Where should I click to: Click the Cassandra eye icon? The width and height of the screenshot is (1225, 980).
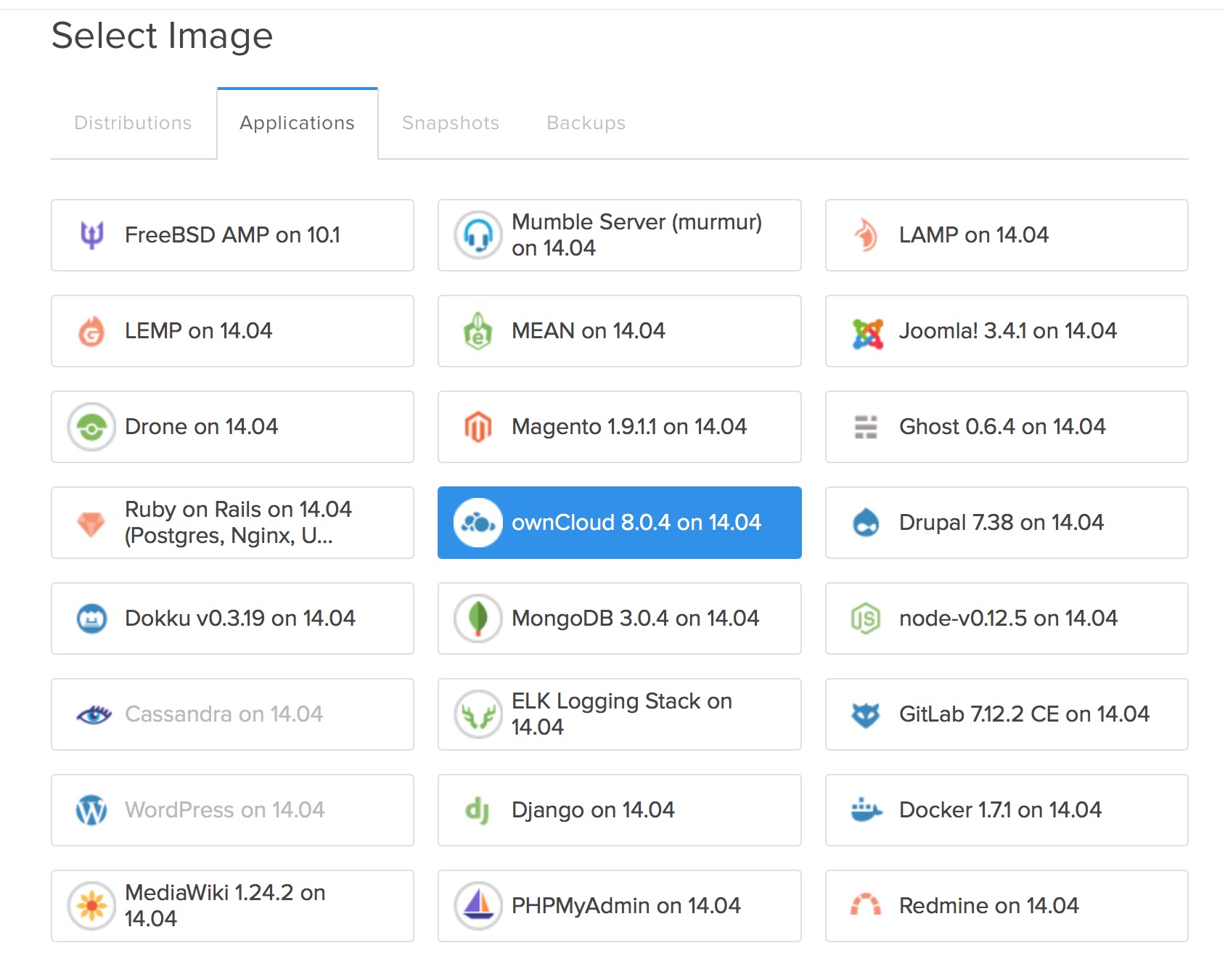click(94, 715)
